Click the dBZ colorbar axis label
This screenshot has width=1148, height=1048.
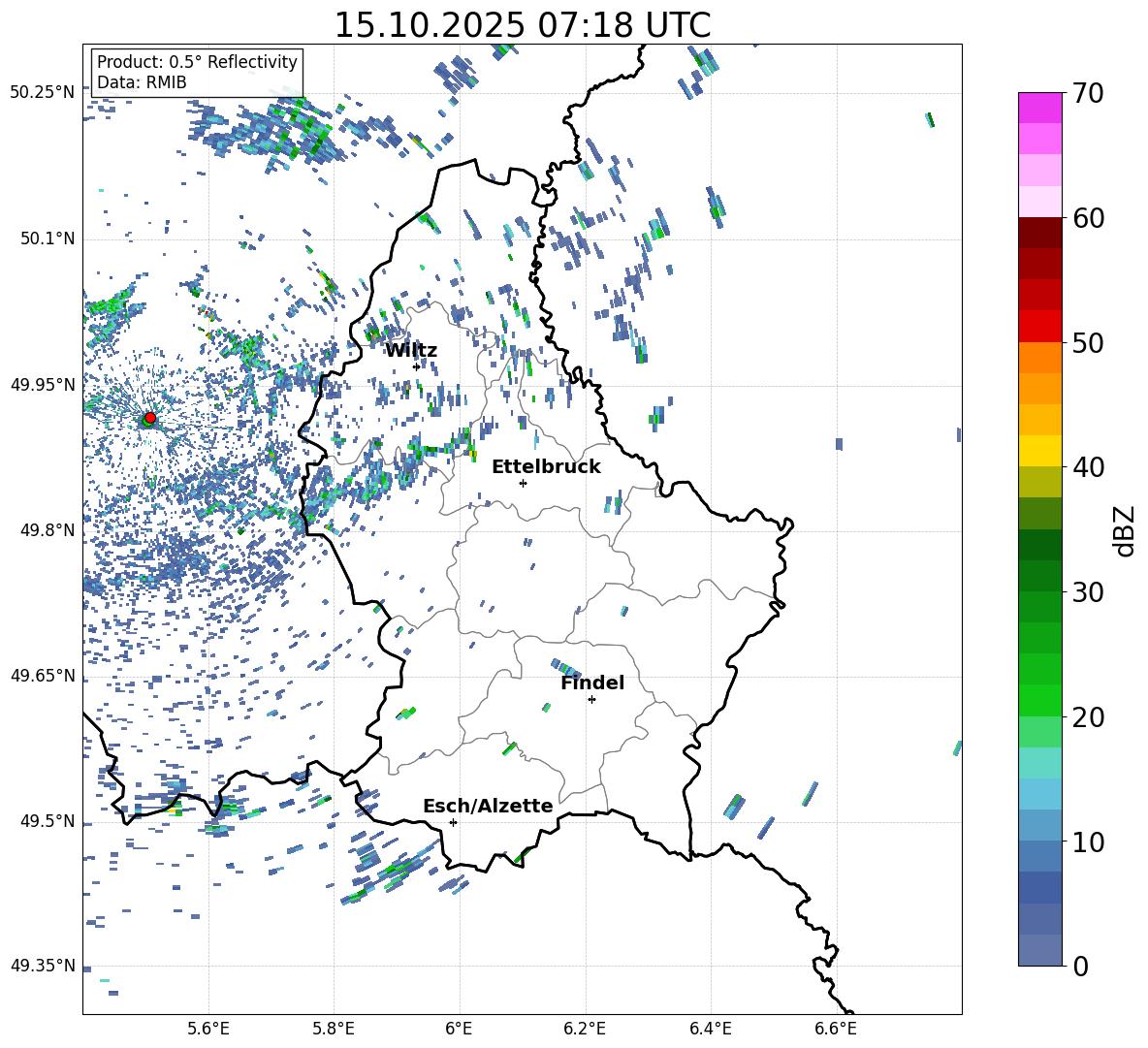click(1125, 530)
